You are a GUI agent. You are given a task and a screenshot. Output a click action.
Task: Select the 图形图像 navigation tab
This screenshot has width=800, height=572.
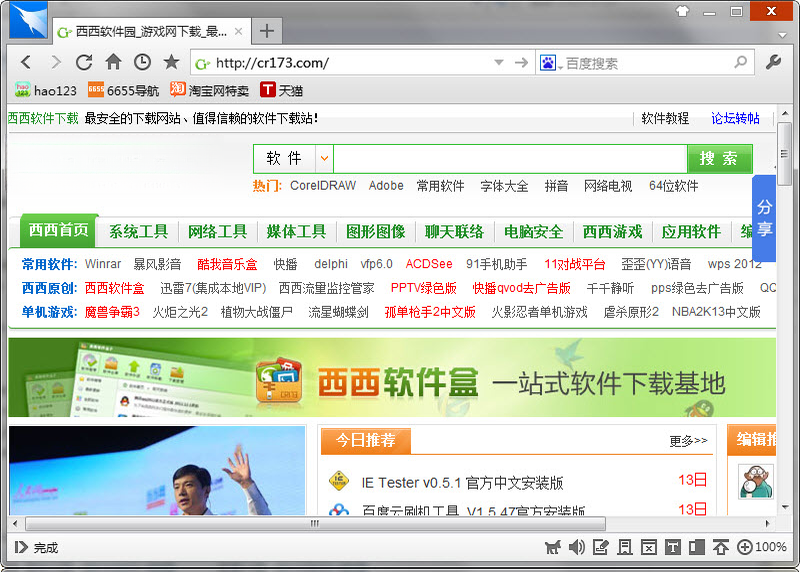376,232
